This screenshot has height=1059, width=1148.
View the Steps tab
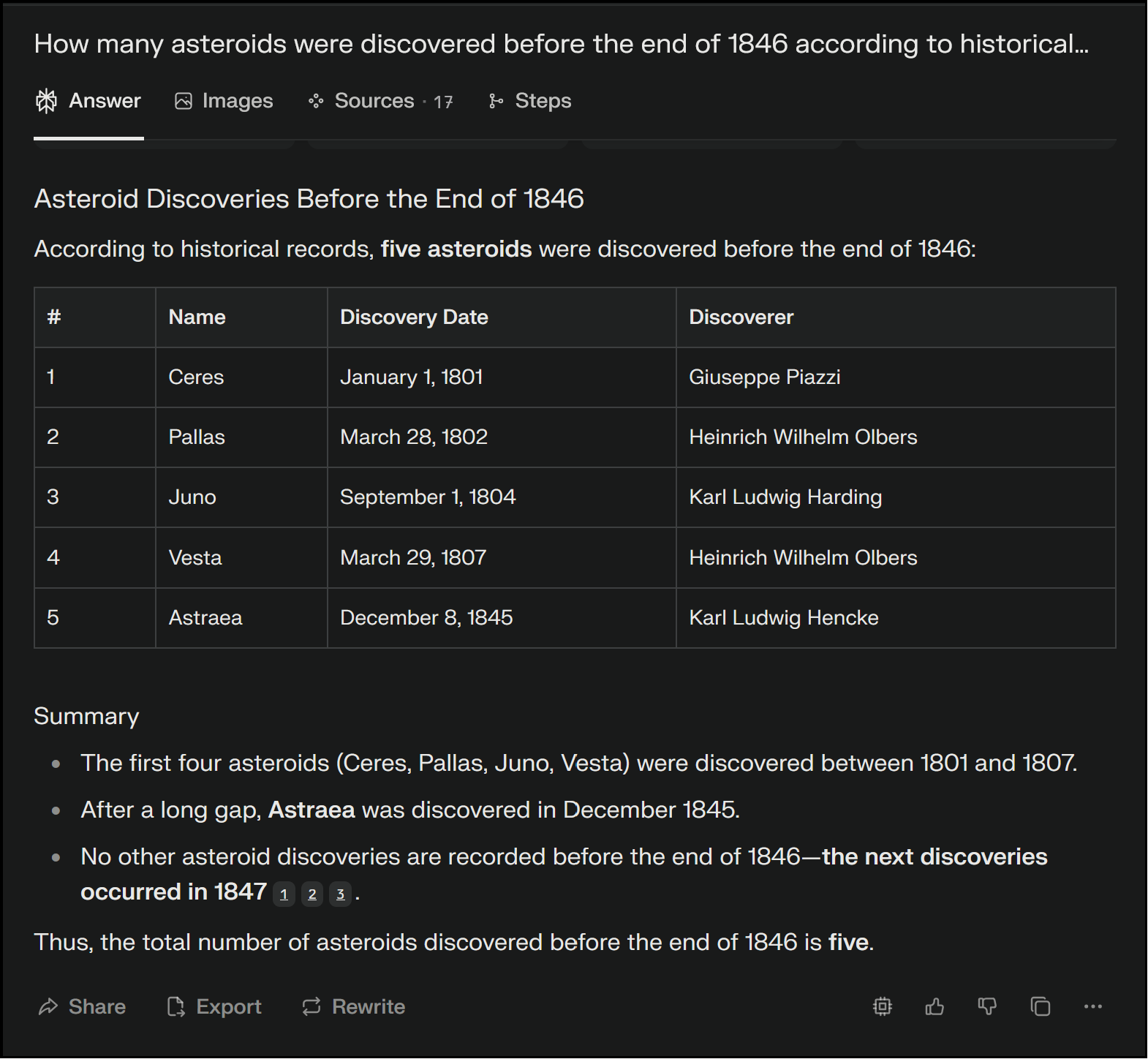tap(530, 101)
